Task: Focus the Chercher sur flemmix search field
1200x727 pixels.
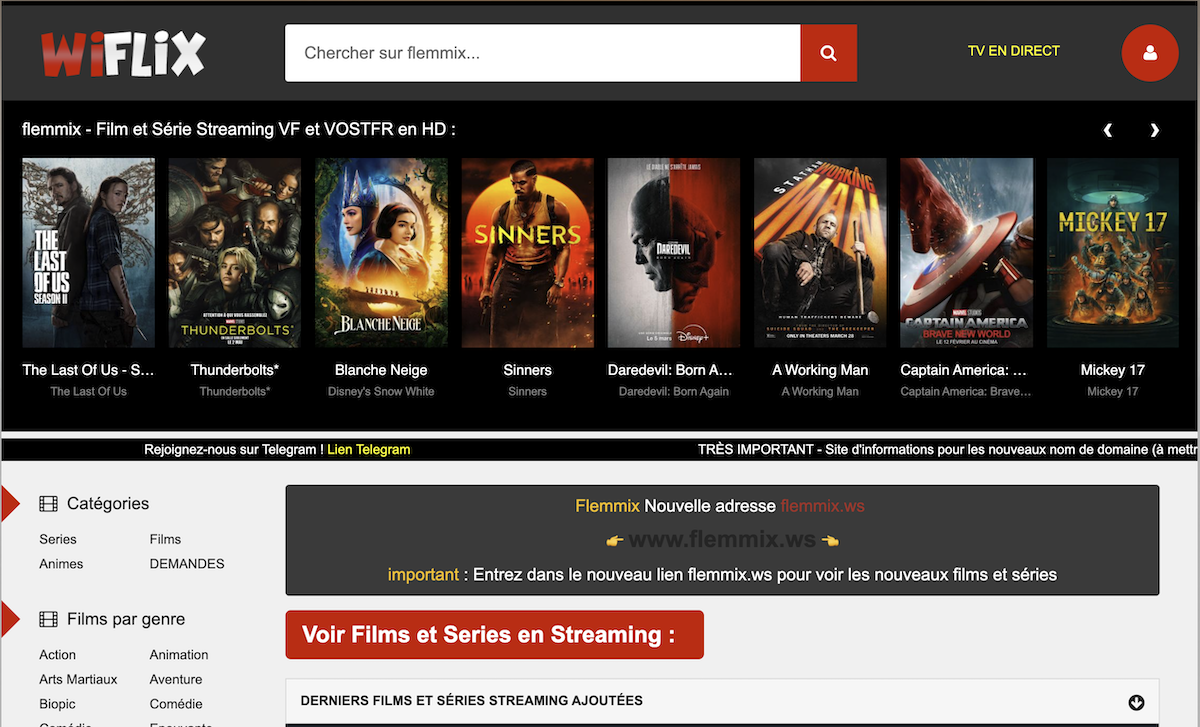Action: (542, 53)
